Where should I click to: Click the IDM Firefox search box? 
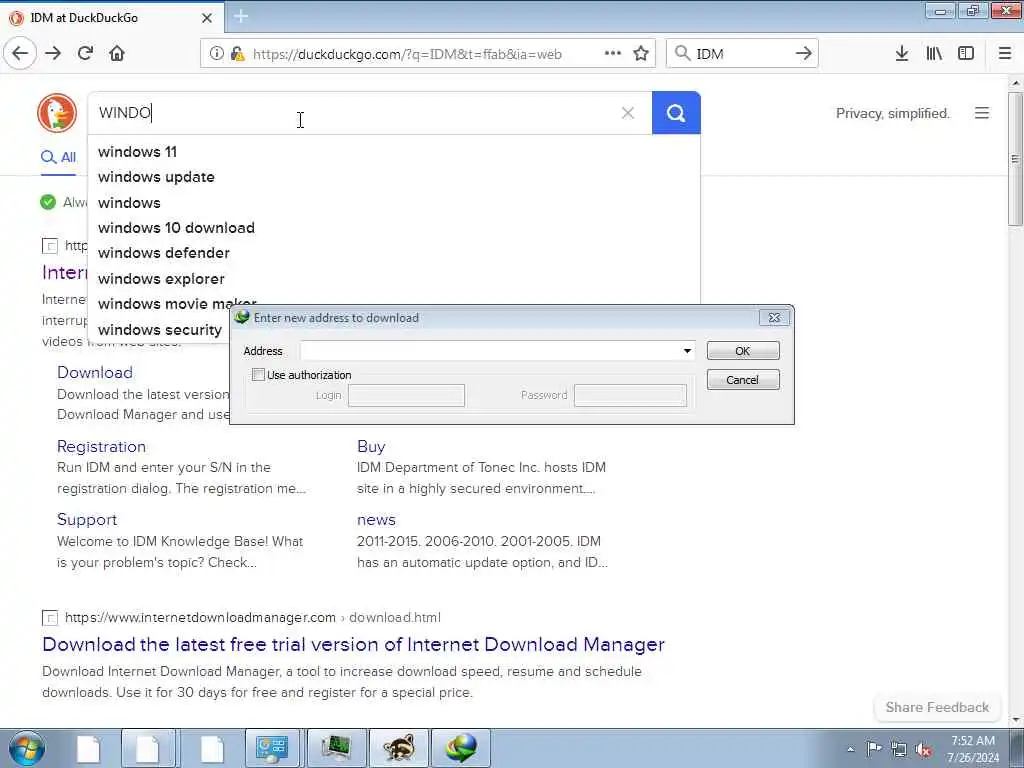[742, 54]
